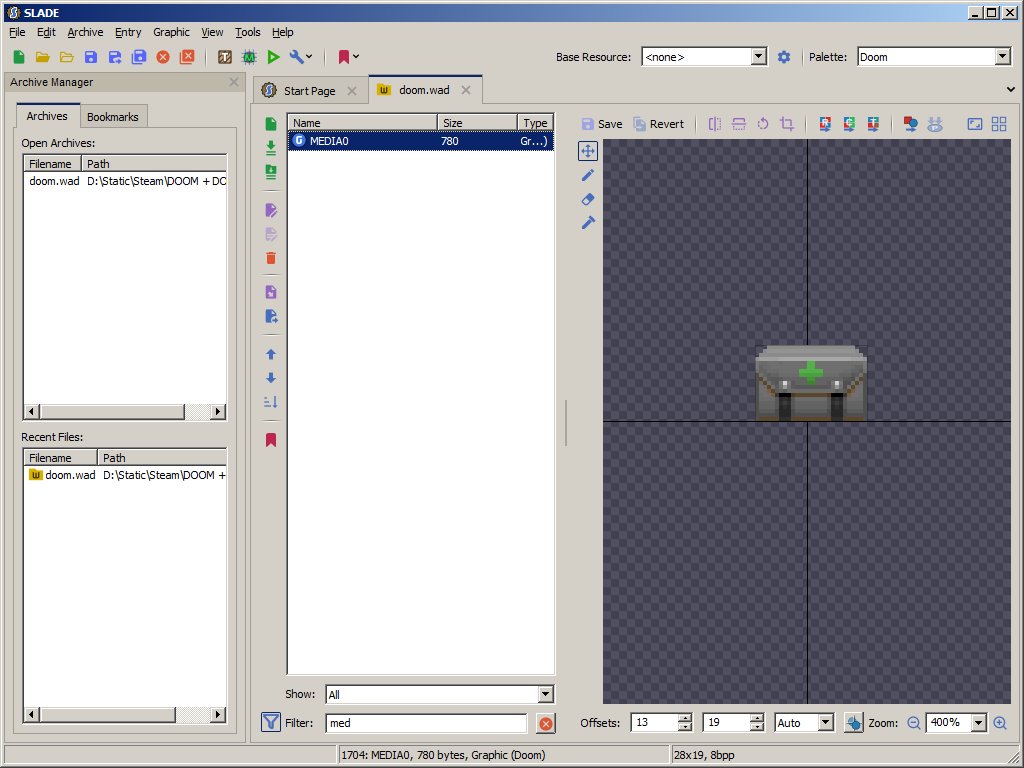Delete the selected entry with the trash icon
This screenshot has height=768, width=1024.
[x=271, y=258]
